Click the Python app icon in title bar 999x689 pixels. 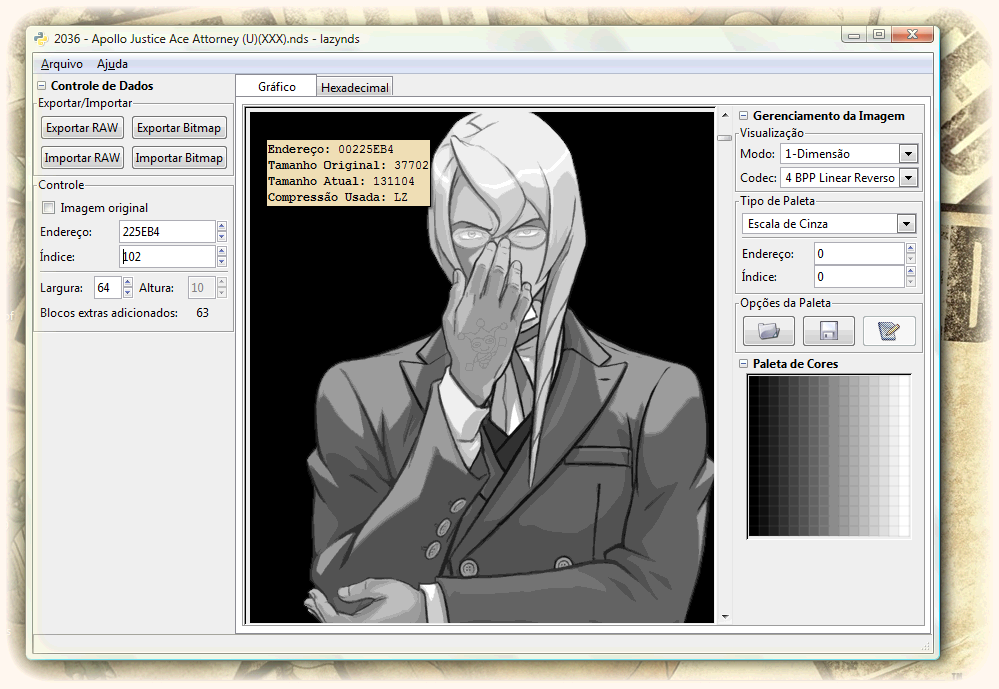point(41,39)
